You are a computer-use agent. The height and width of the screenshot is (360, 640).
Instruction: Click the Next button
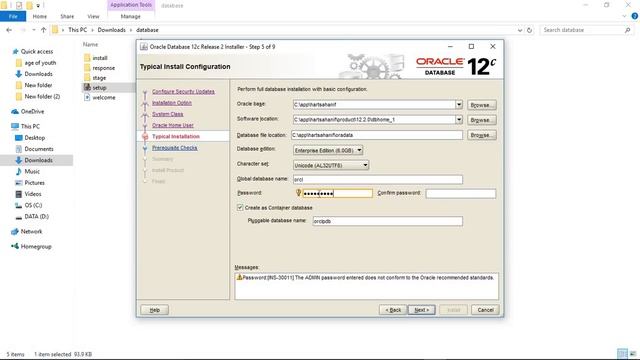click(421, 310)
